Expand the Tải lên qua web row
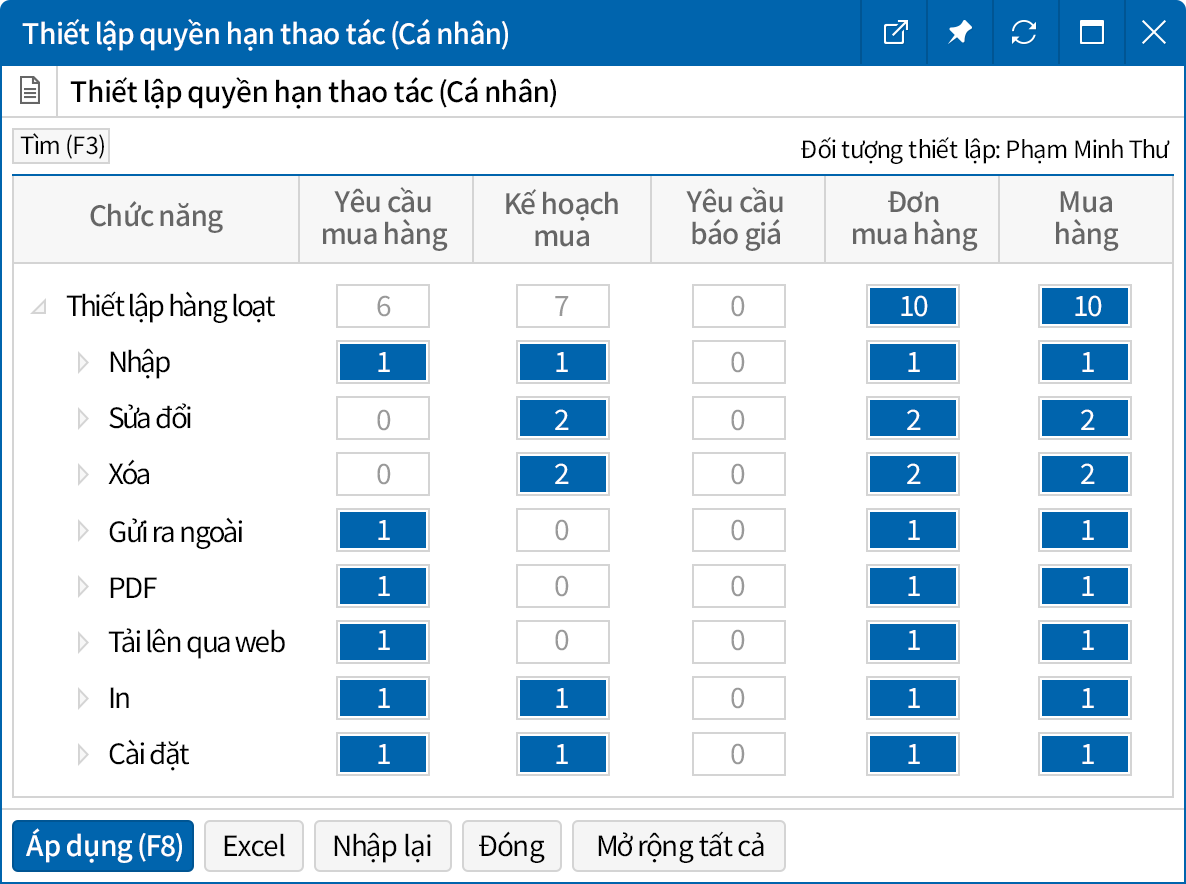Screen dimensions: 1186x884 point(84,643)
